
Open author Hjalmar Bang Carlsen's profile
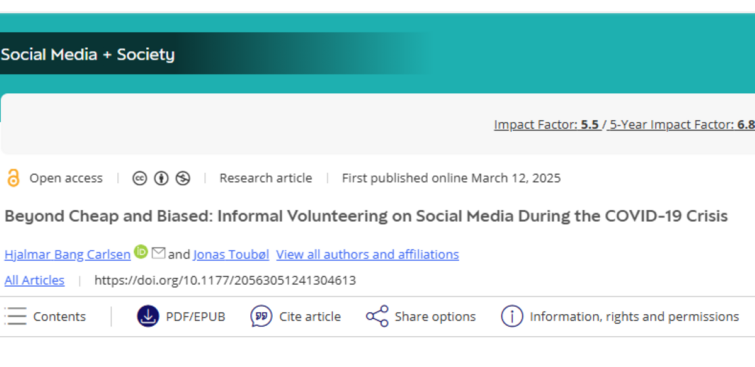click(67, 254)
